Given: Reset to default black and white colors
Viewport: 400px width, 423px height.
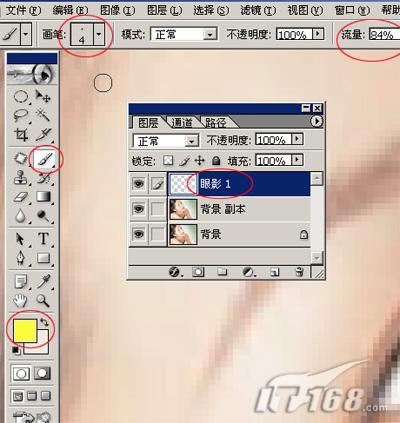Looking at the screenshot, I should click(x=16, y=350).
